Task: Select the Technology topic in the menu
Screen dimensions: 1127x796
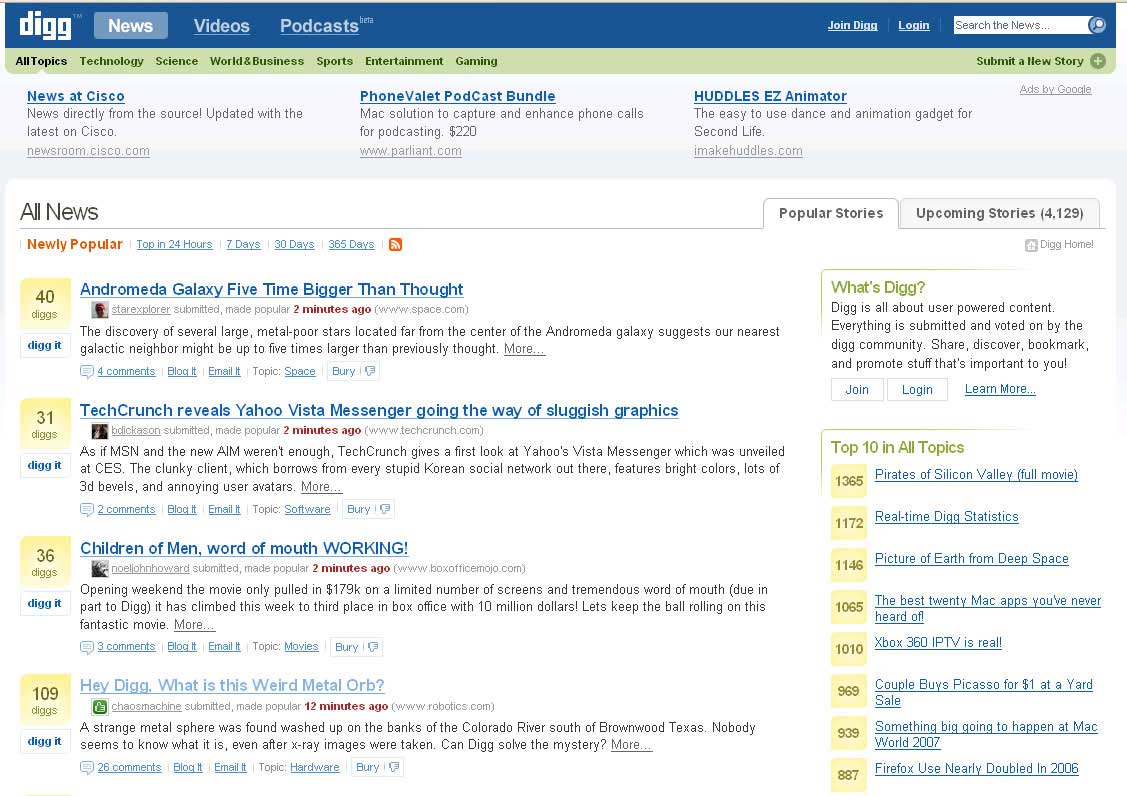Action: pyautogui.click(x=111, y=61)
